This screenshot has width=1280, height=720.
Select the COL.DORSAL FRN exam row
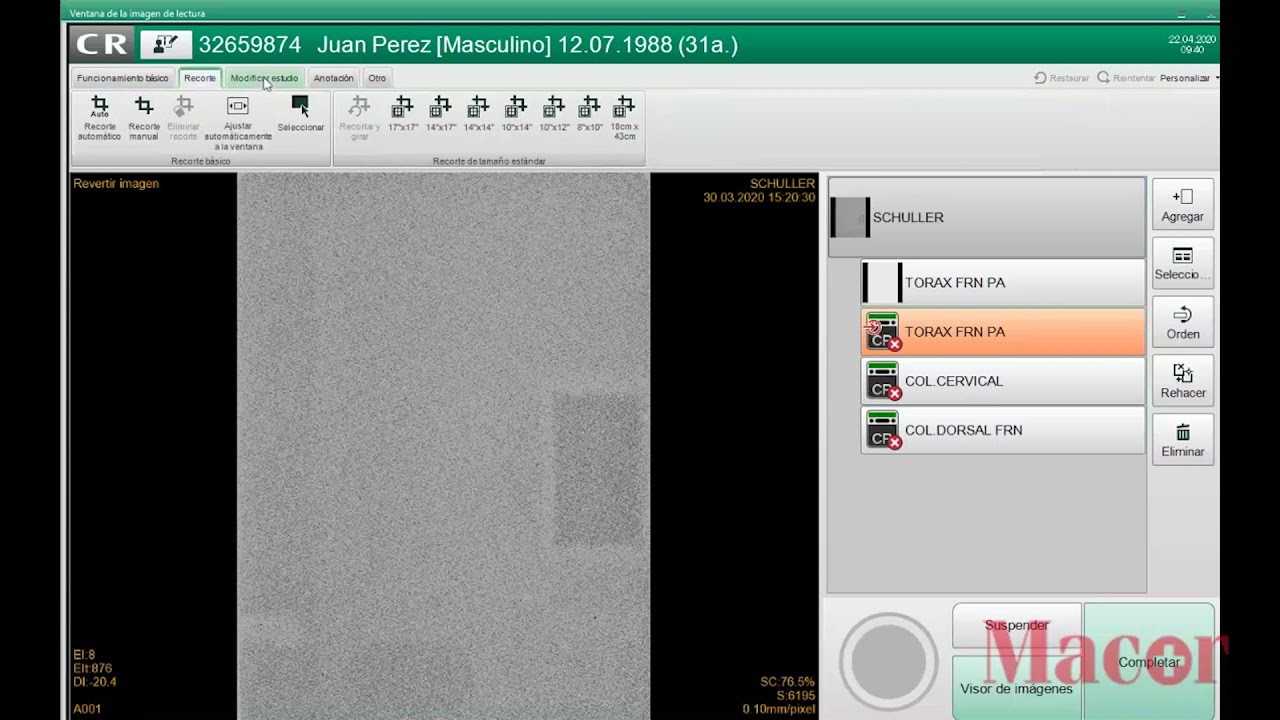(1003, 430)
